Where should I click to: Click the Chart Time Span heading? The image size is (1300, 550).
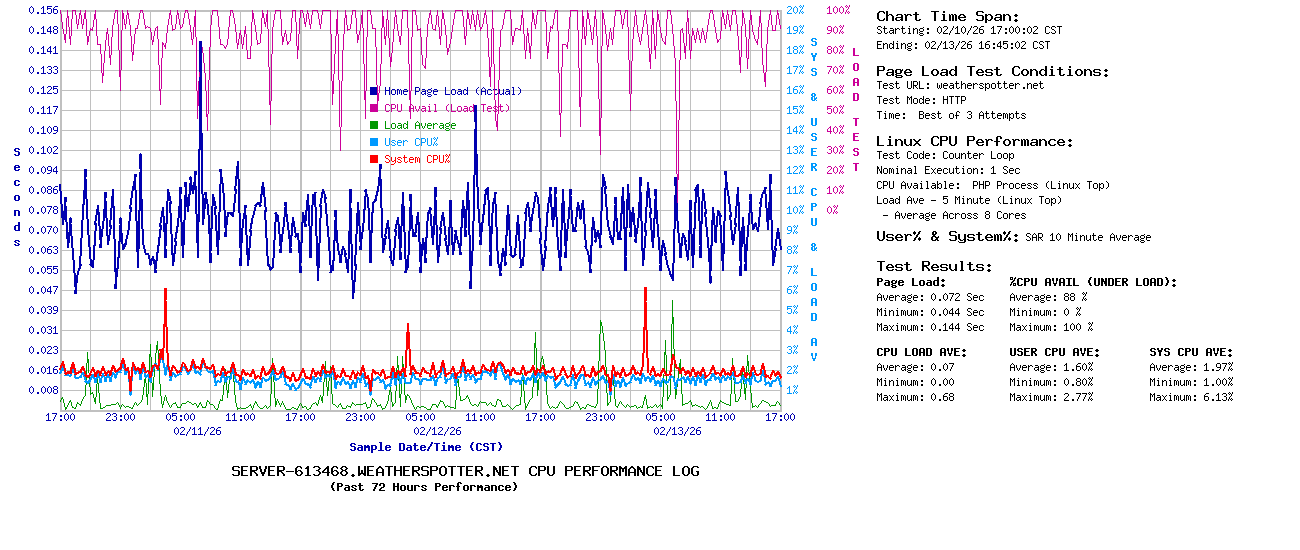(x=947, y=16)
